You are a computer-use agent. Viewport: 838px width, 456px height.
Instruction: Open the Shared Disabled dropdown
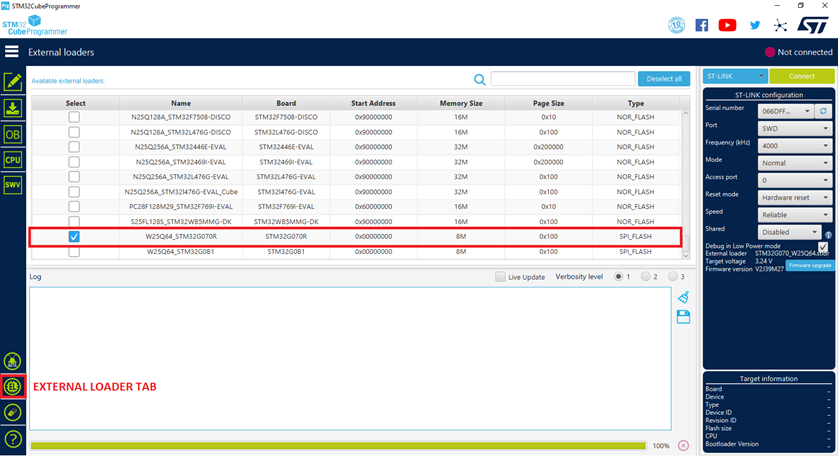(x=789, y=232)
